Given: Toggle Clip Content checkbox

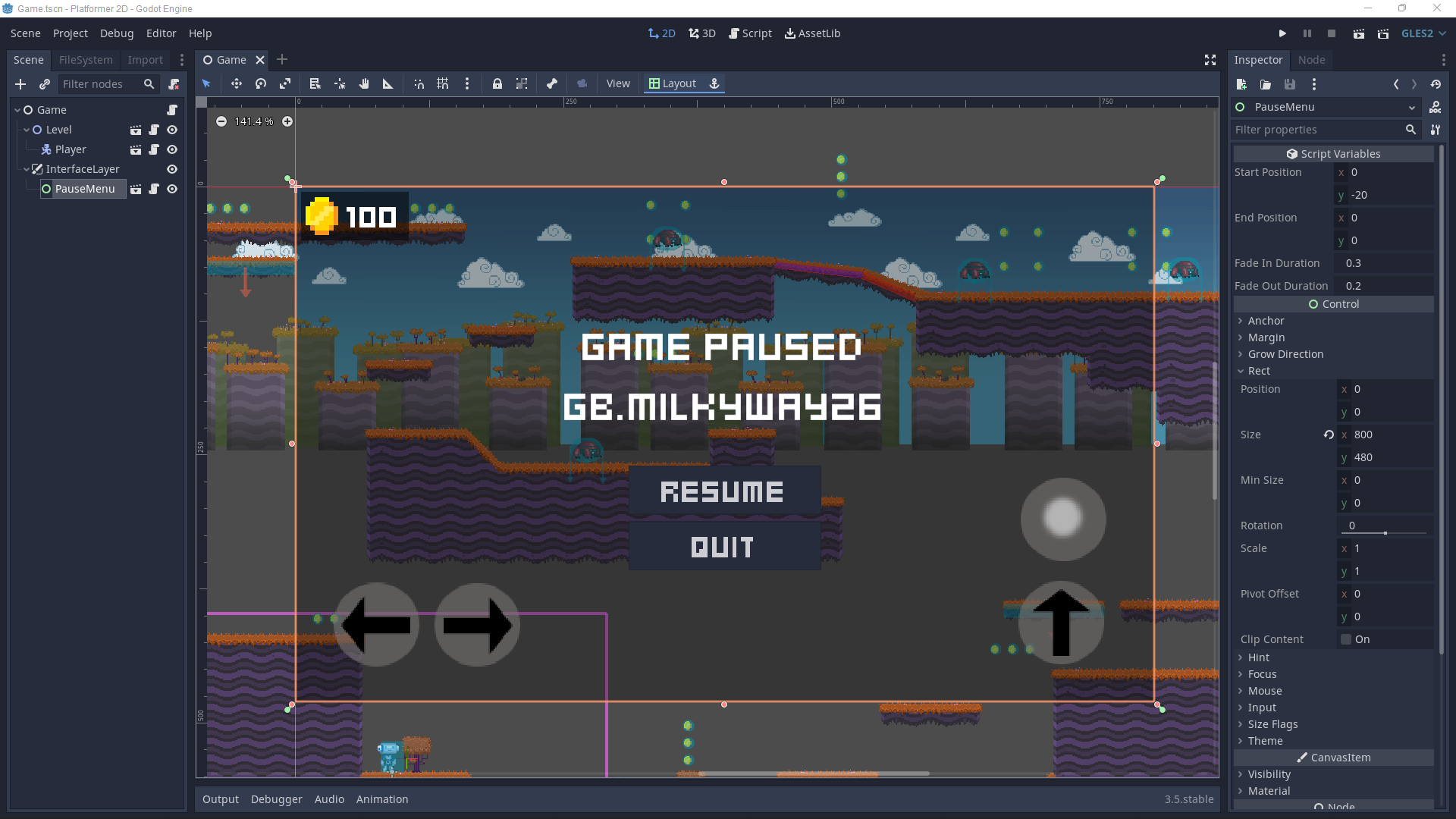Looking at the screenshot, I should (x=1346, y=639).
